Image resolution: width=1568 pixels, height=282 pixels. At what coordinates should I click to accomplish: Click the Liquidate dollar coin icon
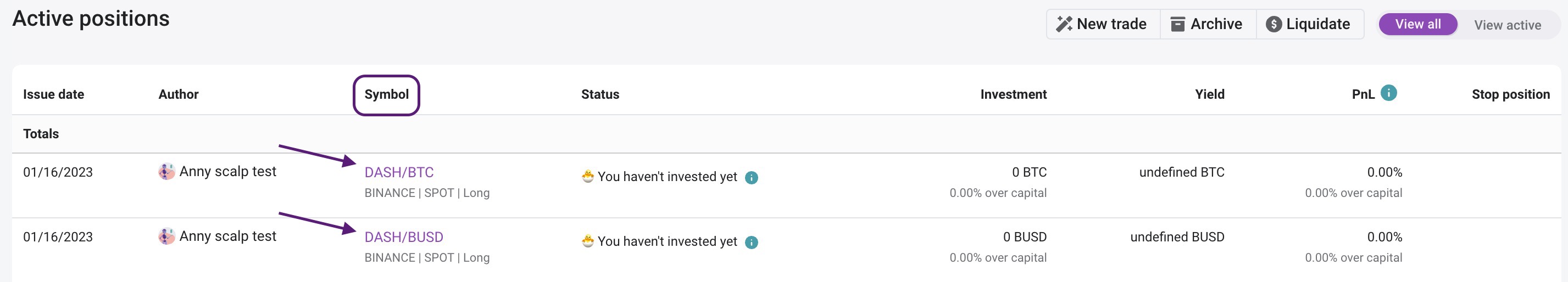1274,24
